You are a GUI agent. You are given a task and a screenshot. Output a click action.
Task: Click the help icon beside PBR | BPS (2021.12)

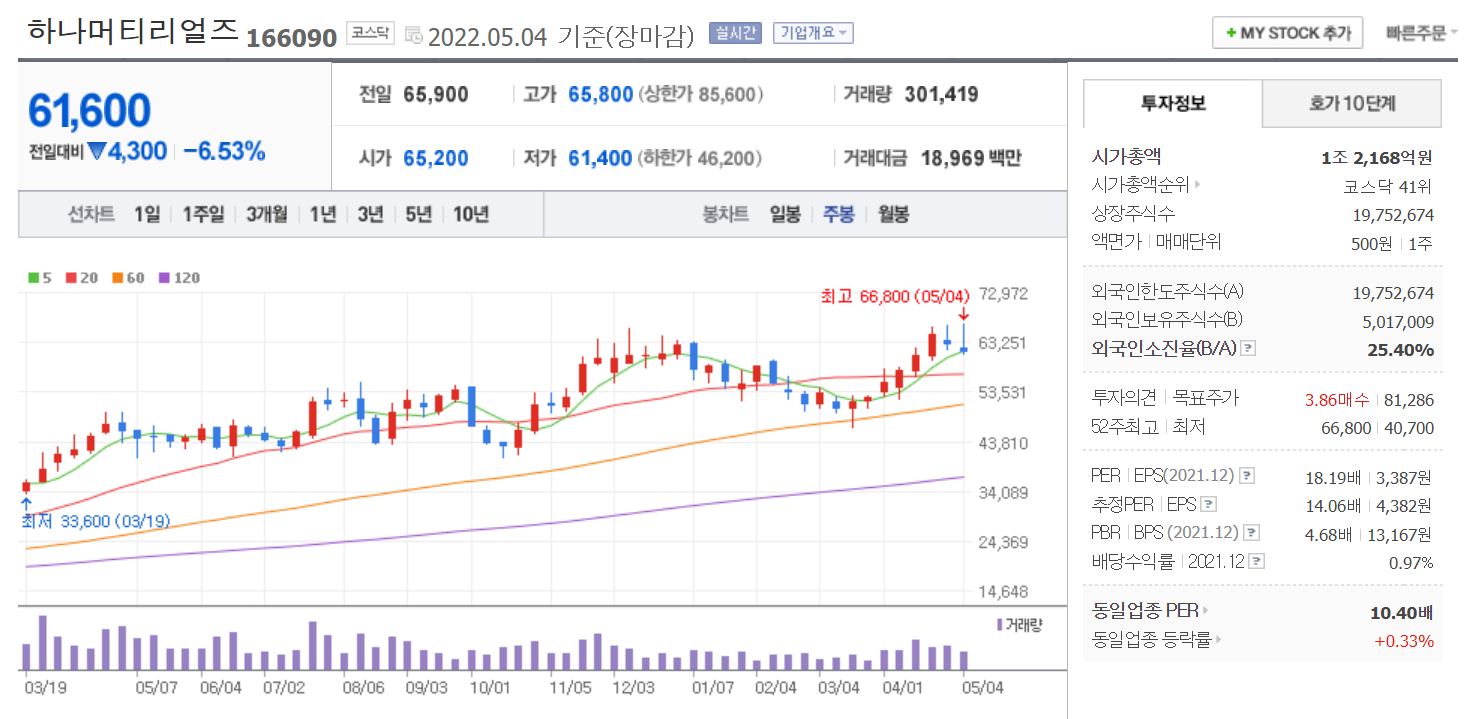(1250, 533)
